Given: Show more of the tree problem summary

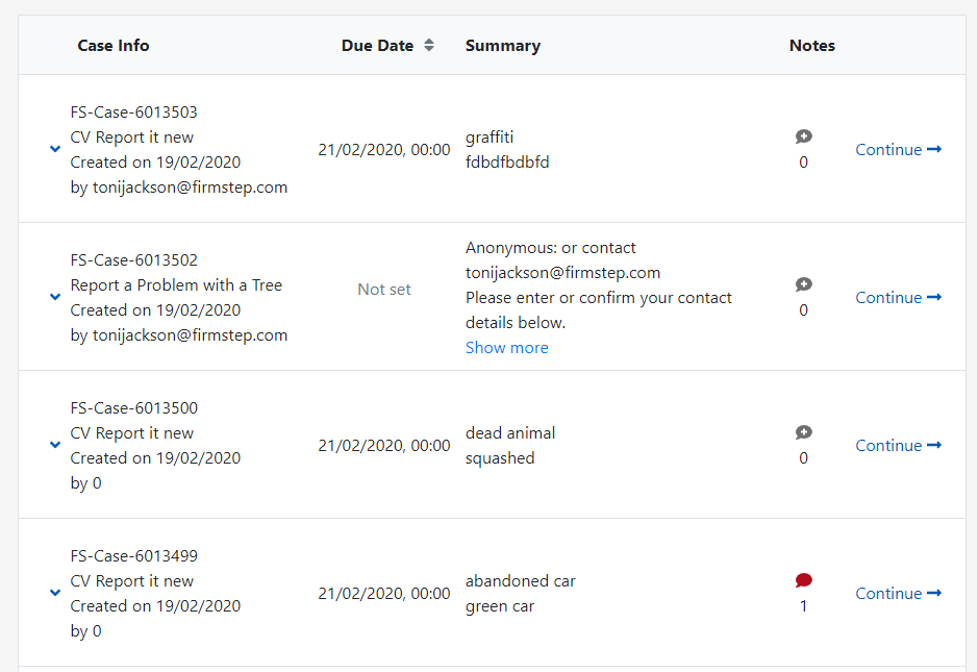Looking at the screenshot, I should pyautogui.click(x=507, y=348).
